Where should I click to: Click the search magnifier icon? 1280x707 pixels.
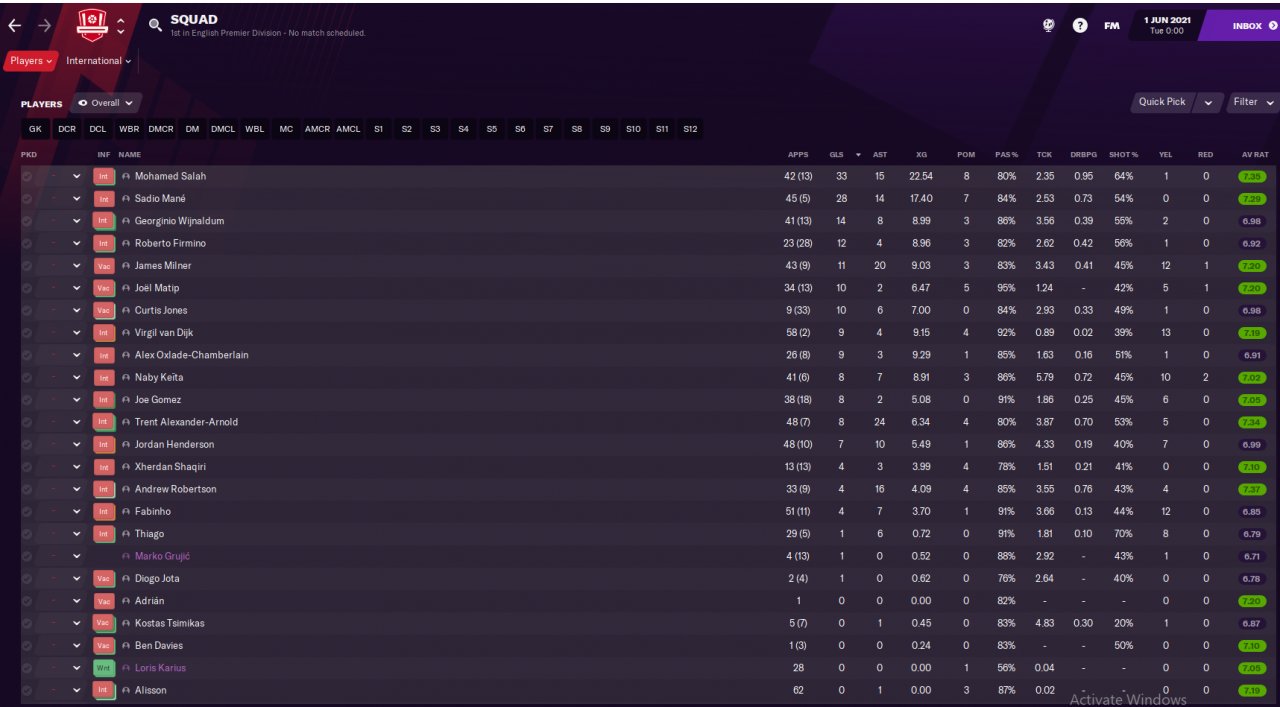(x=155, y=25)
